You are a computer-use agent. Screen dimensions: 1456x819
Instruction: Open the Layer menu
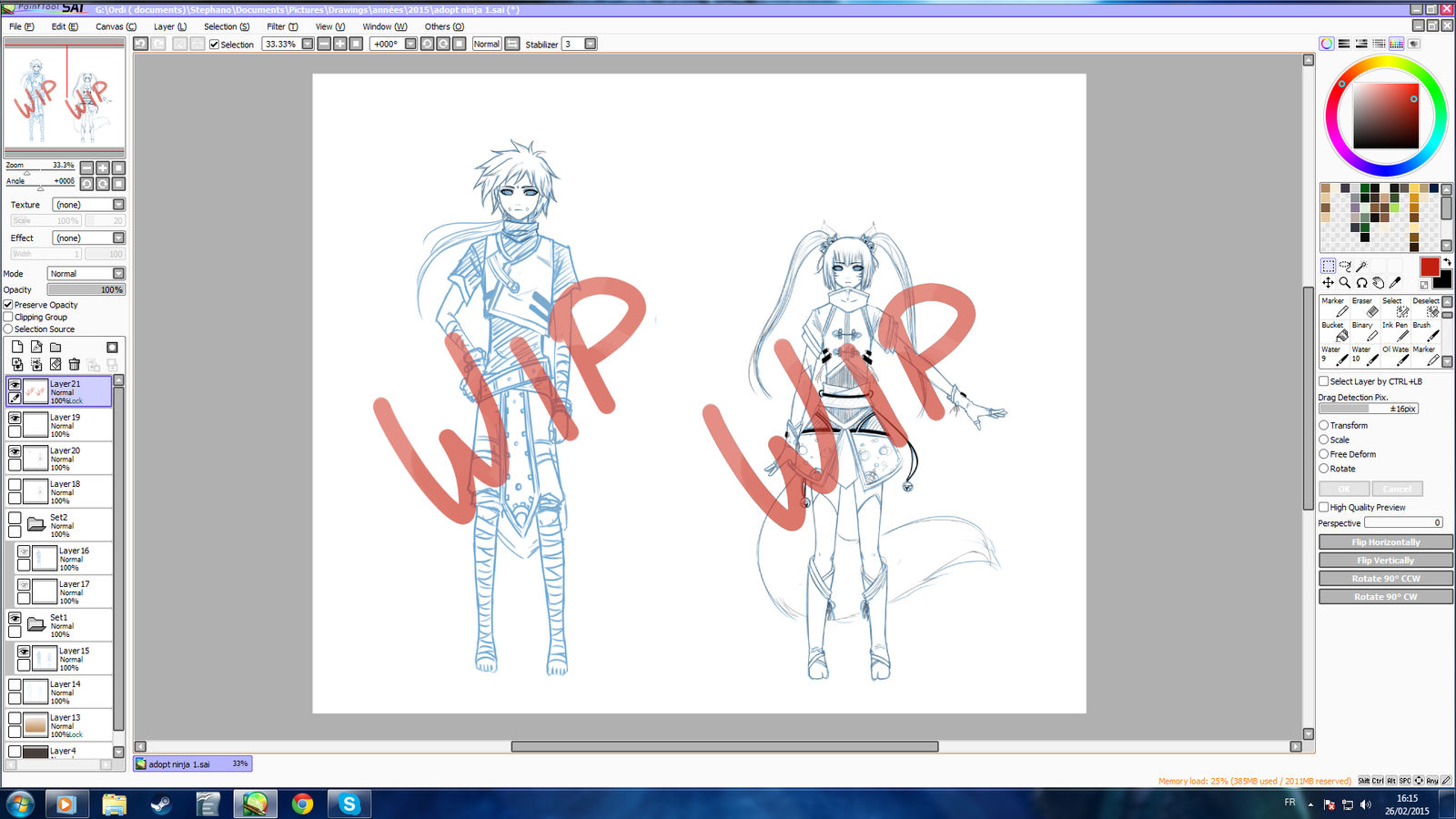pos(169,26)
